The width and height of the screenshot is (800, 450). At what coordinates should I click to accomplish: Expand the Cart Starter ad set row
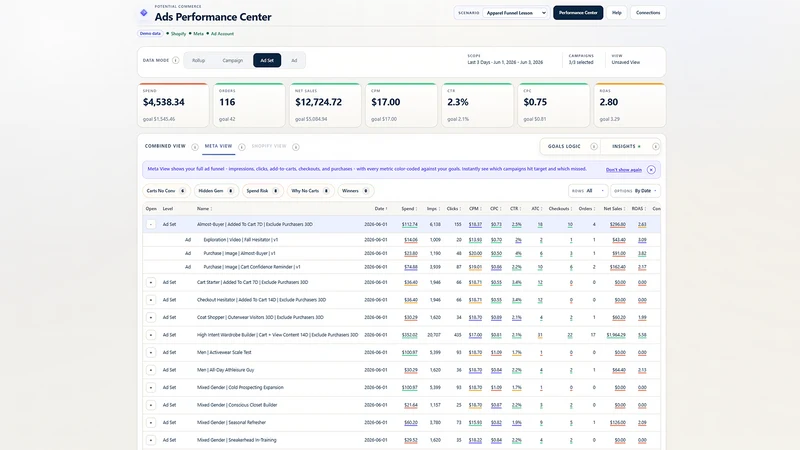tap(151, 282)
